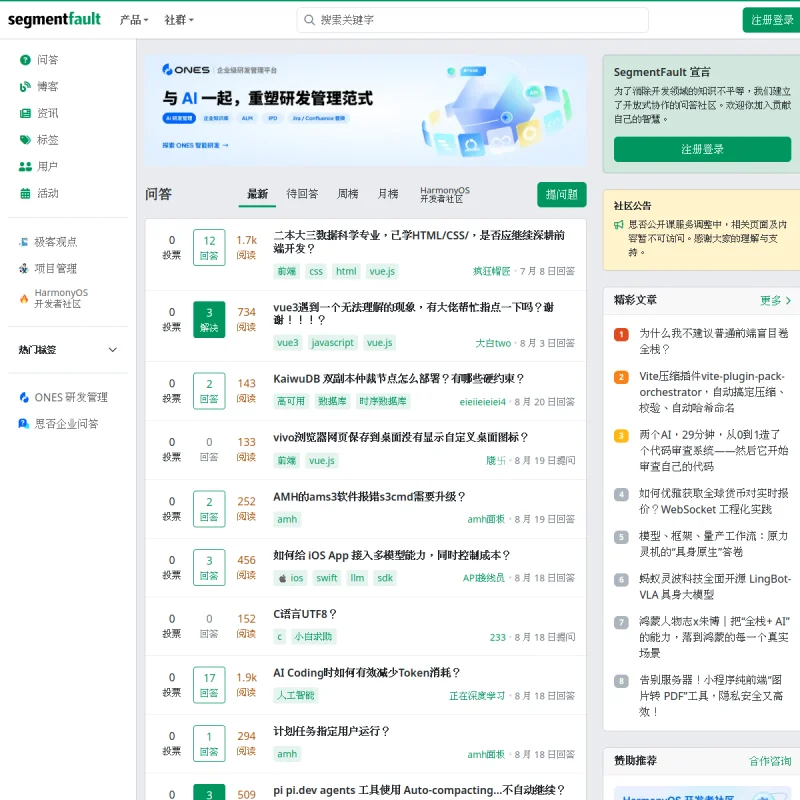Click the sdk tag

[385, 578]
